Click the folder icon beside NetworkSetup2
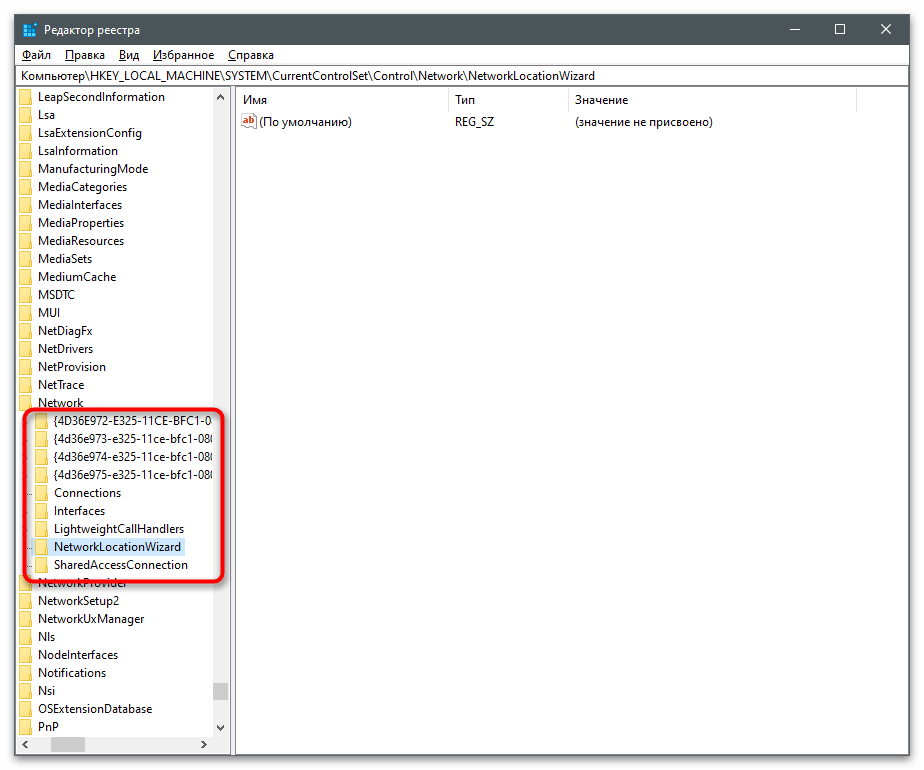The height and width of the screenshot is (770, 924). (x=26, y=601)
